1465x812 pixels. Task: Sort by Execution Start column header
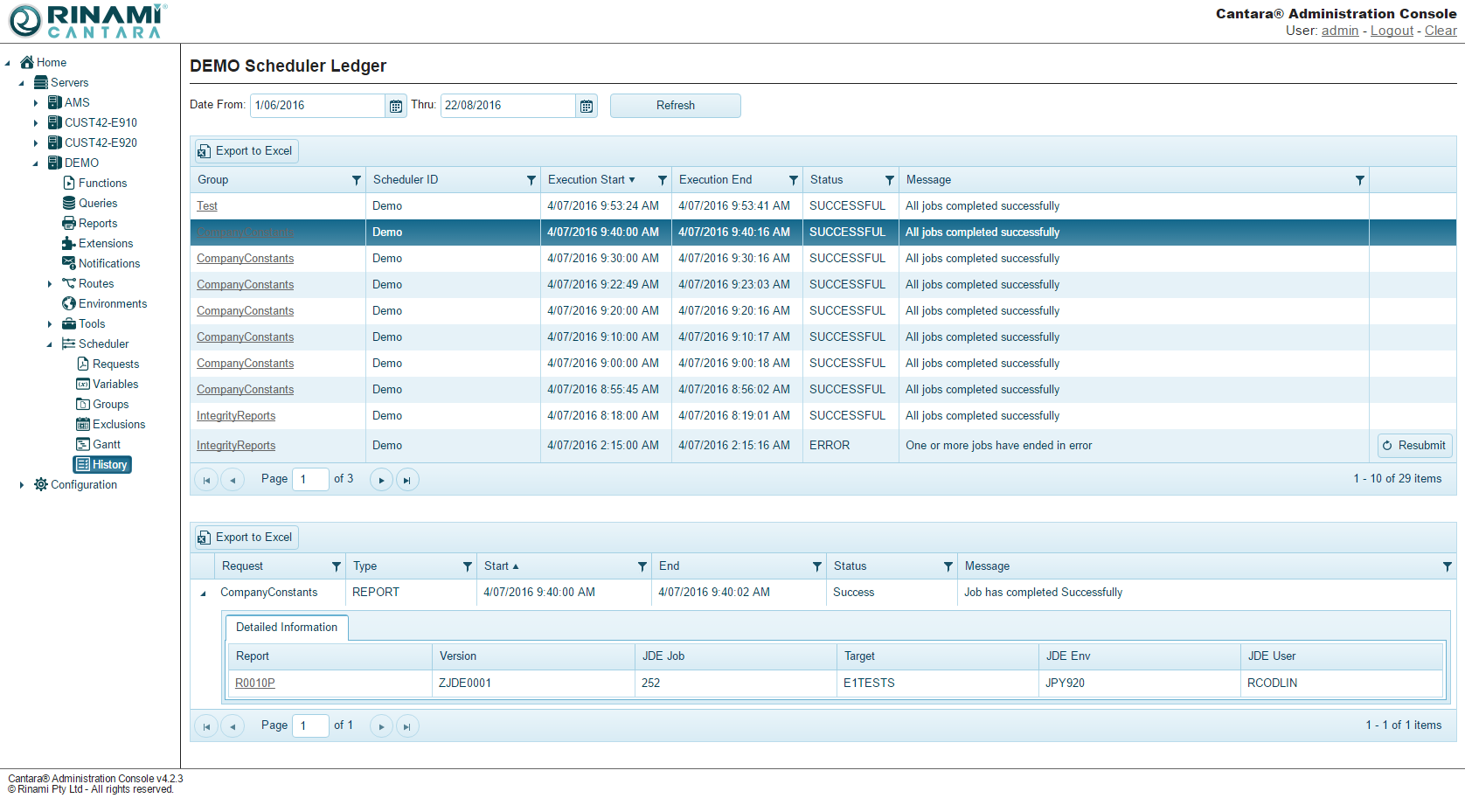587,180
